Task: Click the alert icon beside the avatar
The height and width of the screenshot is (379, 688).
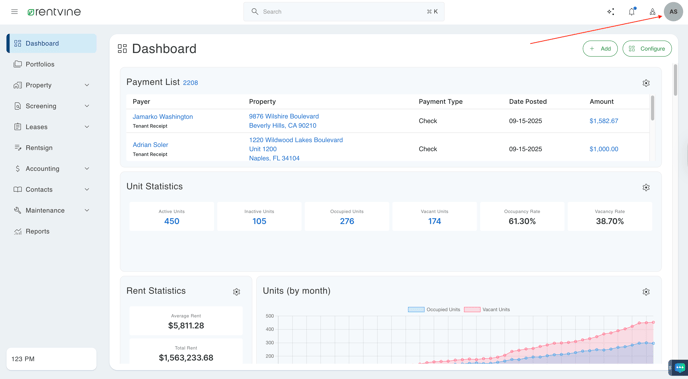Action: tap(652, 12)
